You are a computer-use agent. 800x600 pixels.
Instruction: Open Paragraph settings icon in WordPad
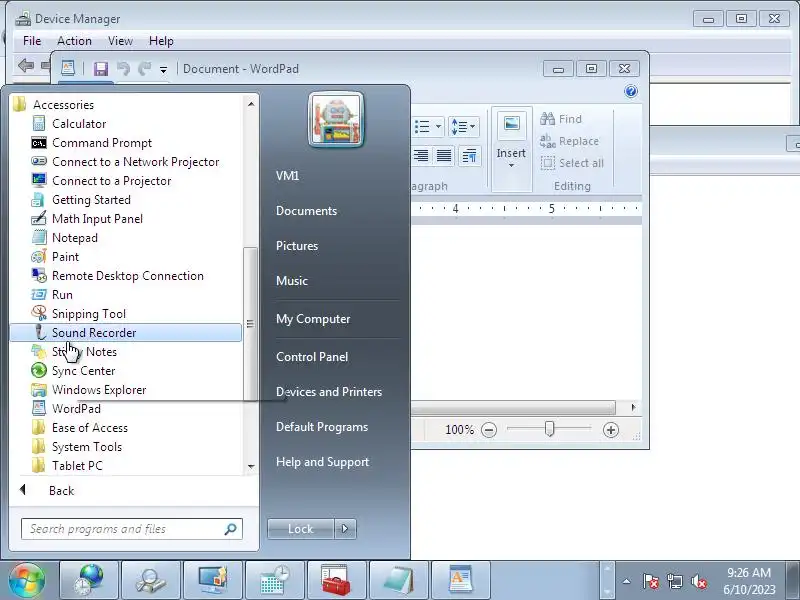coord(469,156)
